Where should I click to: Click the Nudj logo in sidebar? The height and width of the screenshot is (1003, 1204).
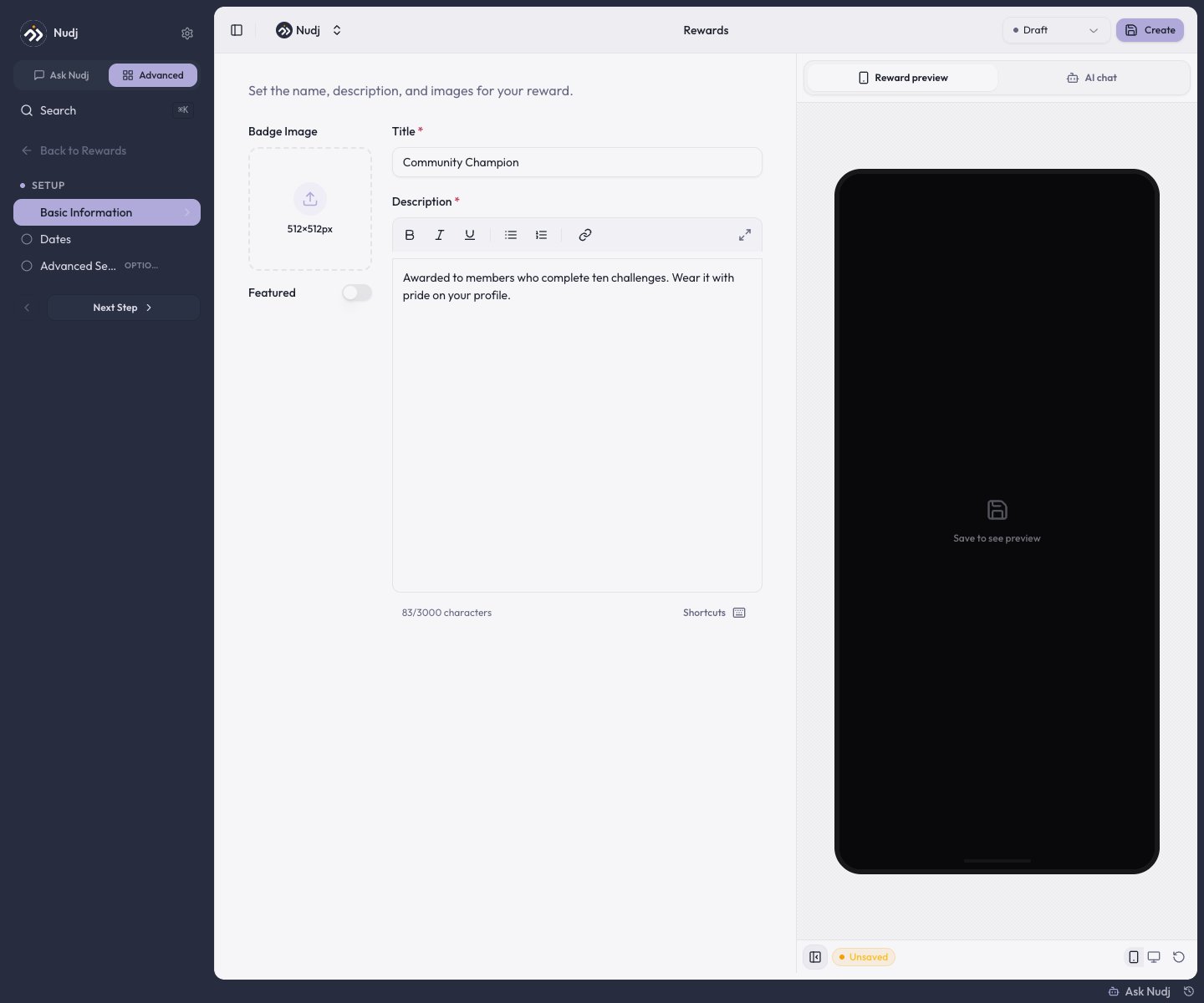click(33, 33)
